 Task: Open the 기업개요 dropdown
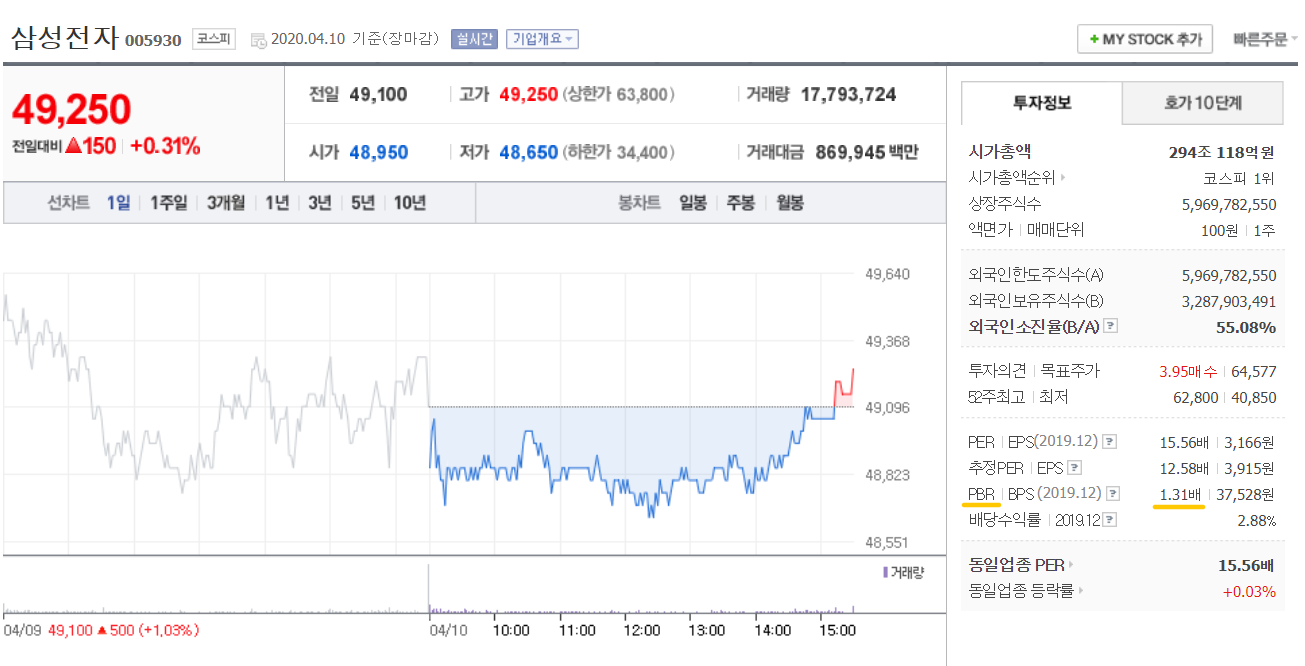coord(542,39)
